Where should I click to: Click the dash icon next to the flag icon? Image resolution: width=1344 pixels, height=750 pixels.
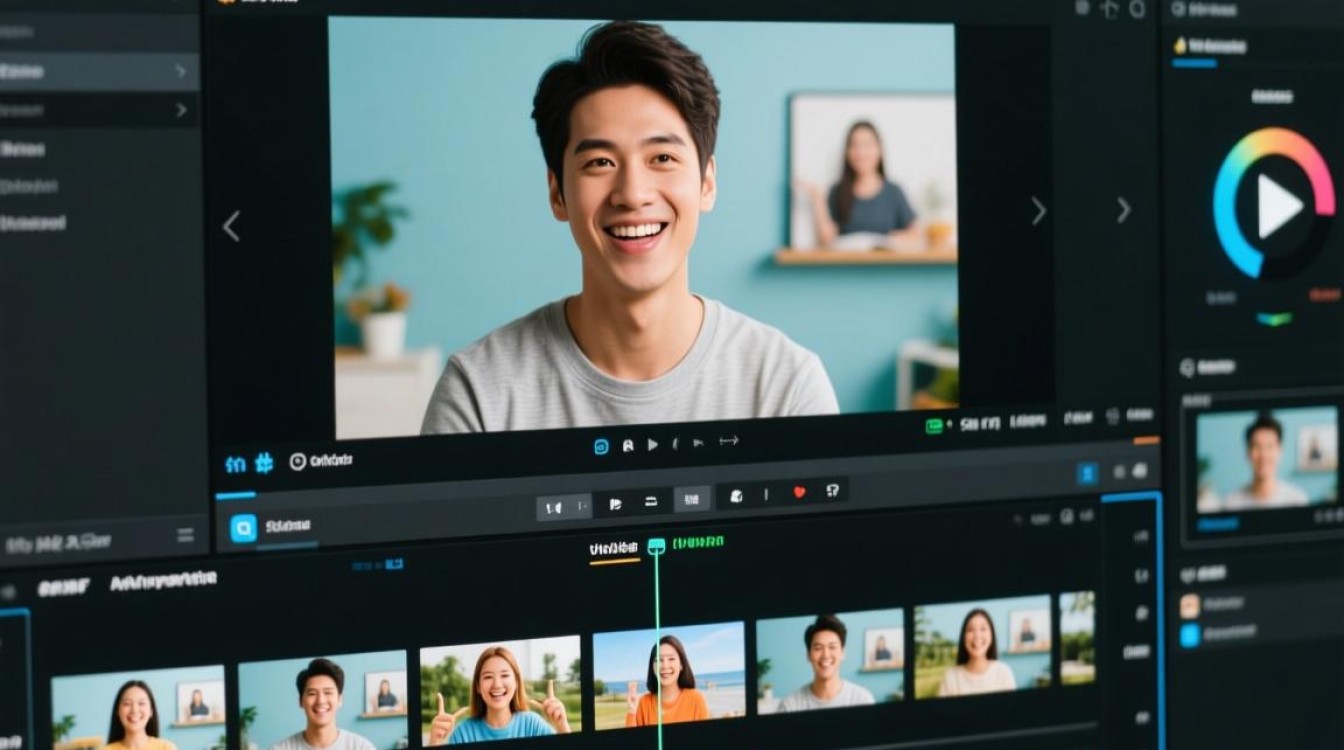click(x=651, y=502)
